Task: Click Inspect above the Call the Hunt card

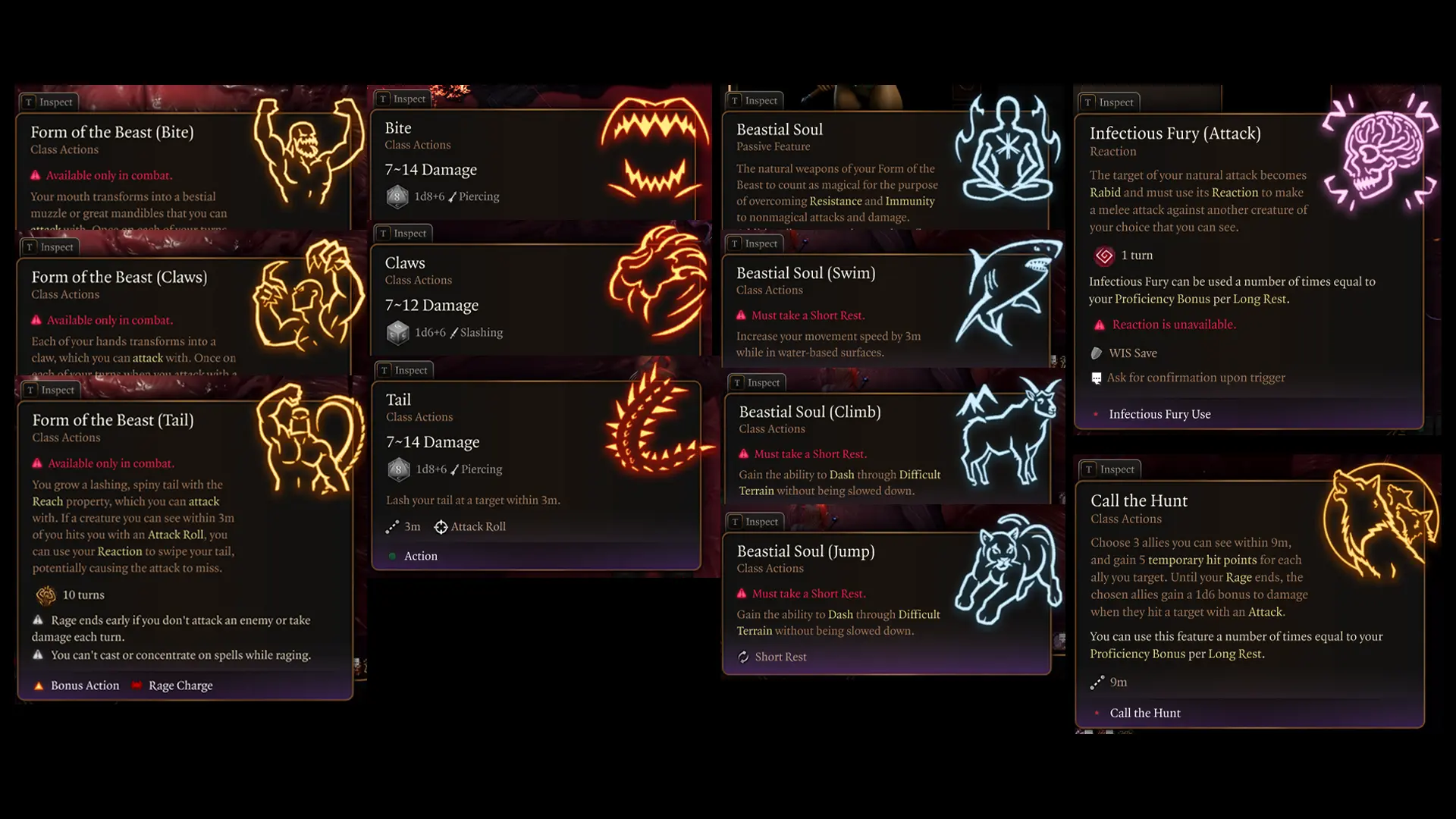Action: 1110,469
